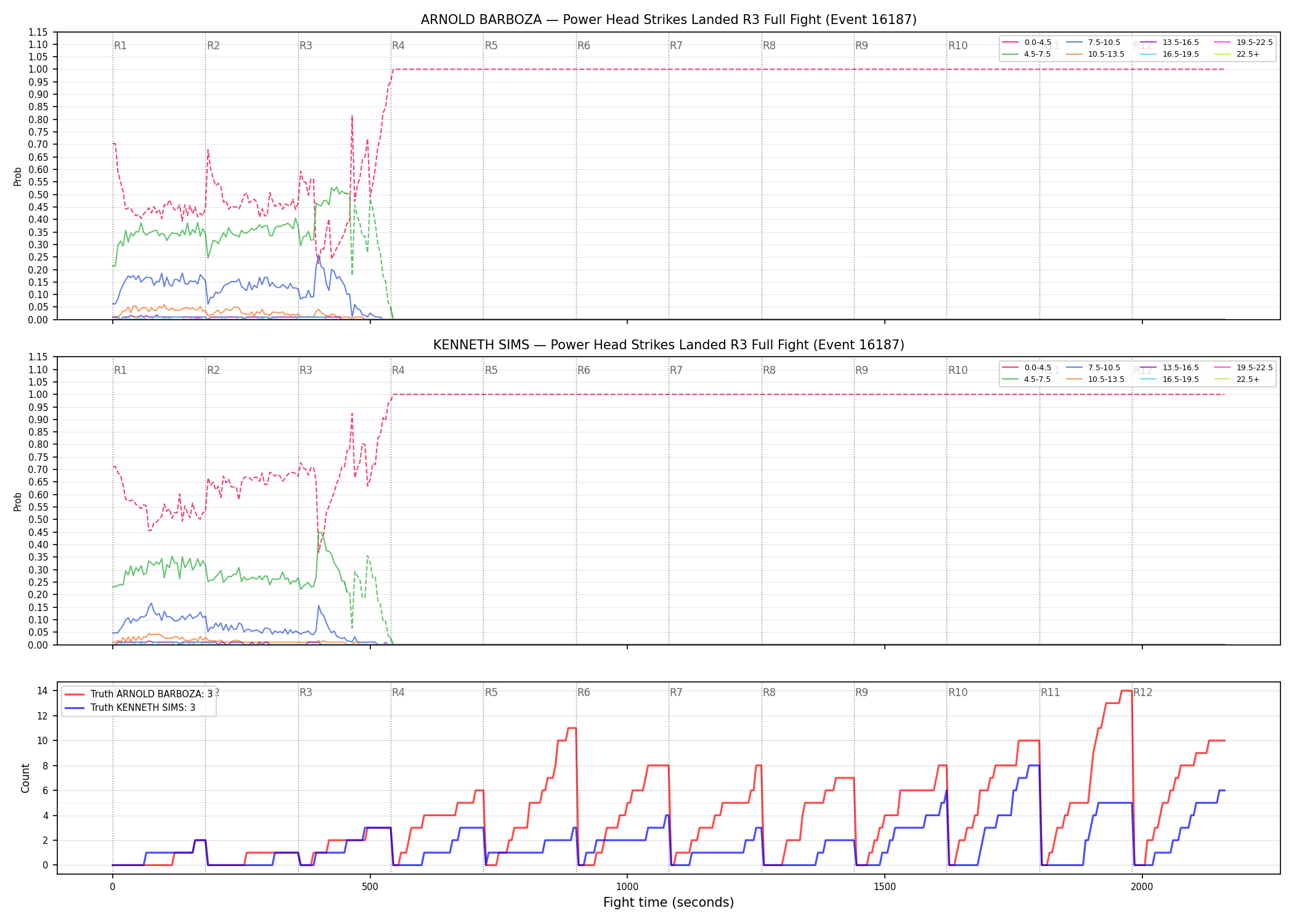
Task: Click 16.5-19.5 legend entry in Barboza chart
Action: tap(1170, 54)
